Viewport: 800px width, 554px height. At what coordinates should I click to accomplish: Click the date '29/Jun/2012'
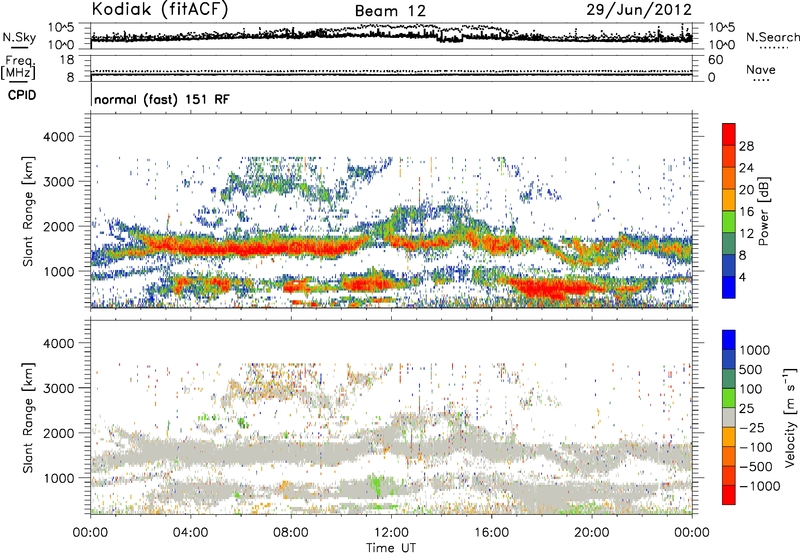[x=639, y=10]
